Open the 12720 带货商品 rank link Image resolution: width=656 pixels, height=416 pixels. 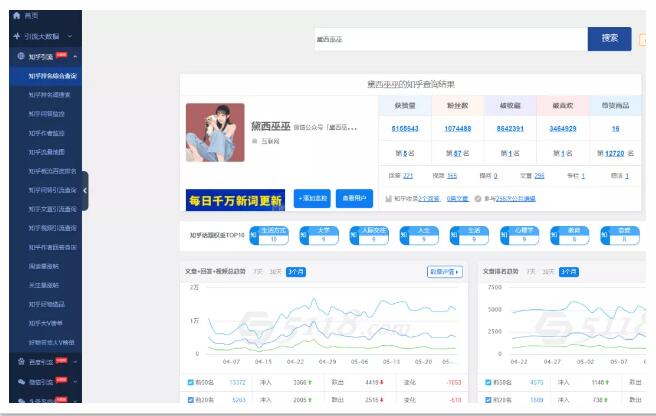(x=615, y=153)
